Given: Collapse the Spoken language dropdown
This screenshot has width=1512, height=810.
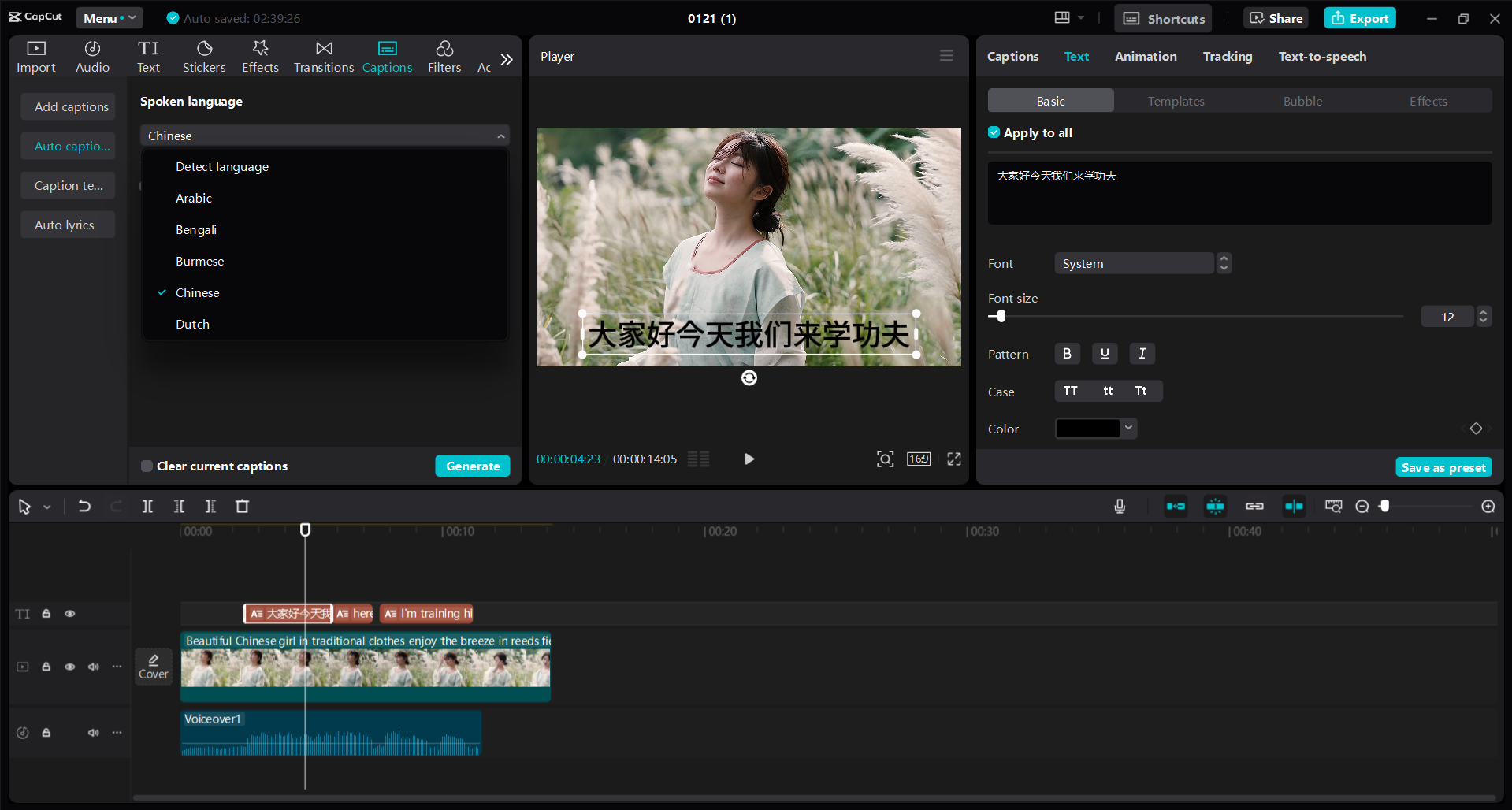Looking at the screenshot, I should pos(501,135).
